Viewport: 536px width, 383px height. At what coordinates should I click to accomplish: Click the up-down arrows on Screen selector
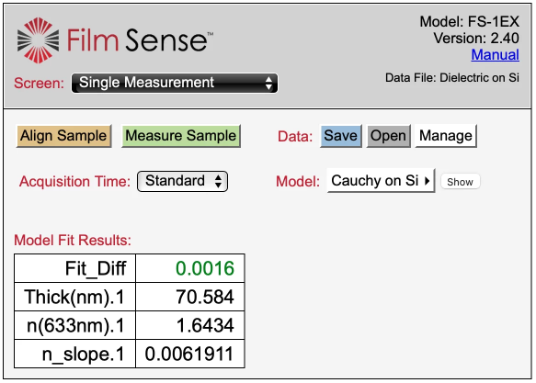click(x=269, y=83)
